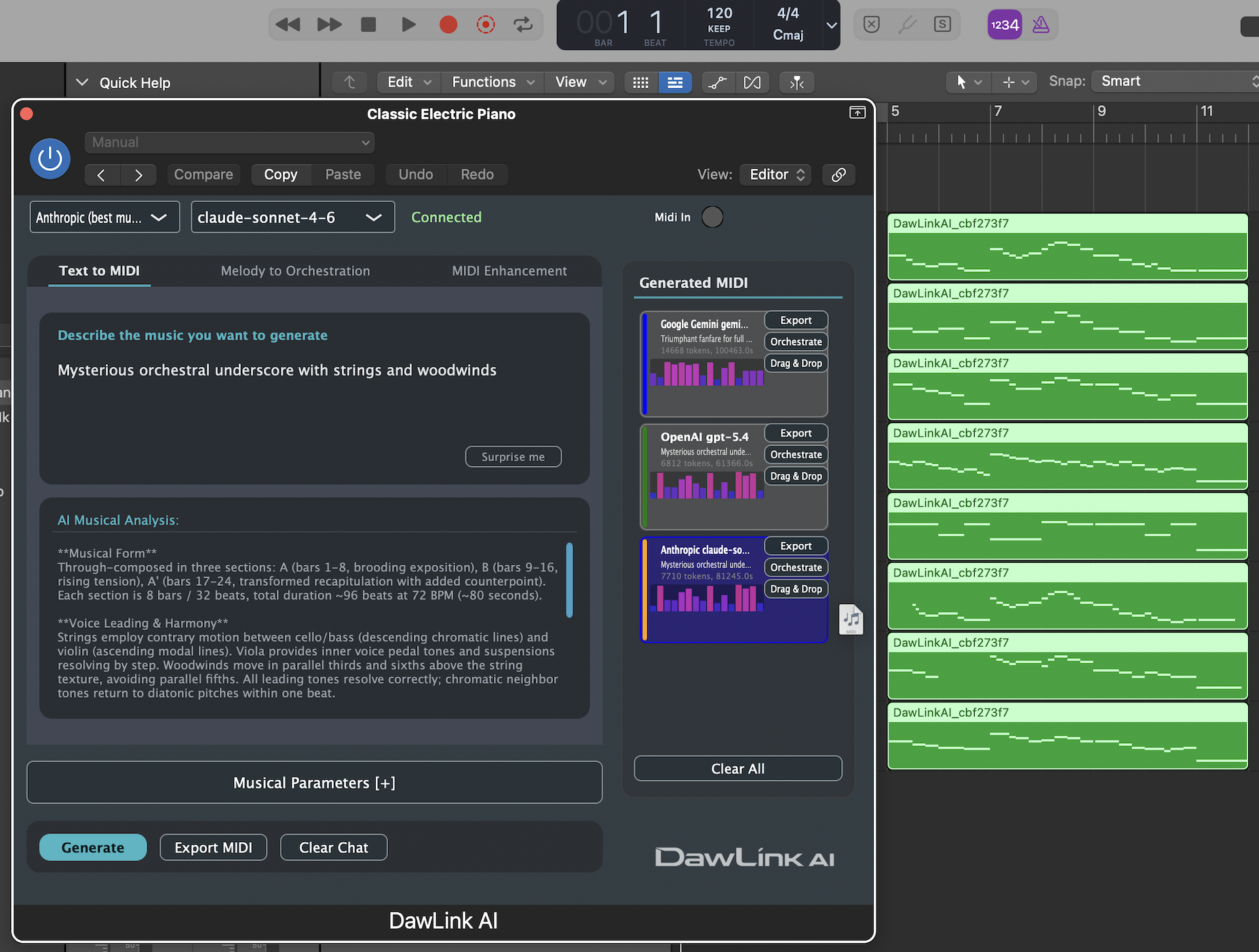Switch to MIDI Enhancement tab
1259x952 pixels.
tap(509, 271)
